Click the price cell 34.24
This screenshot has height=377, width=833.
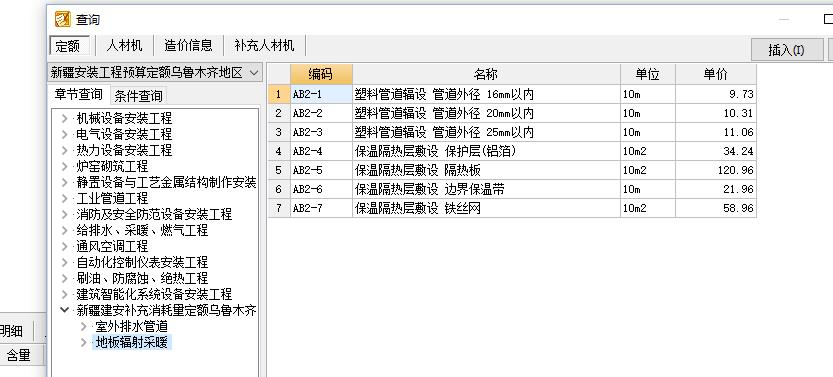click(715, 151)
